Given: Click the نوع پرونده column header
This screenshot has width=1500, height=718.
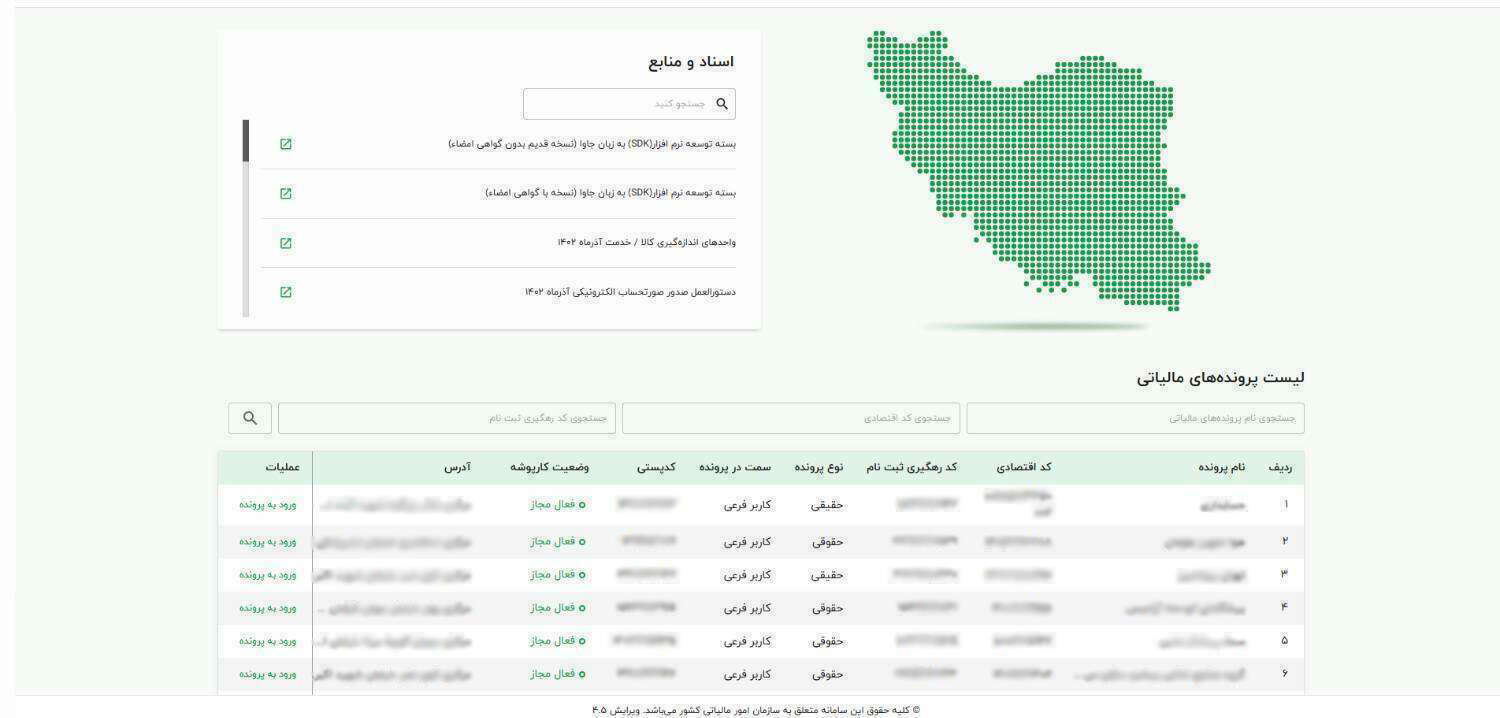Looking at the screenshot, I should (819, 467).
